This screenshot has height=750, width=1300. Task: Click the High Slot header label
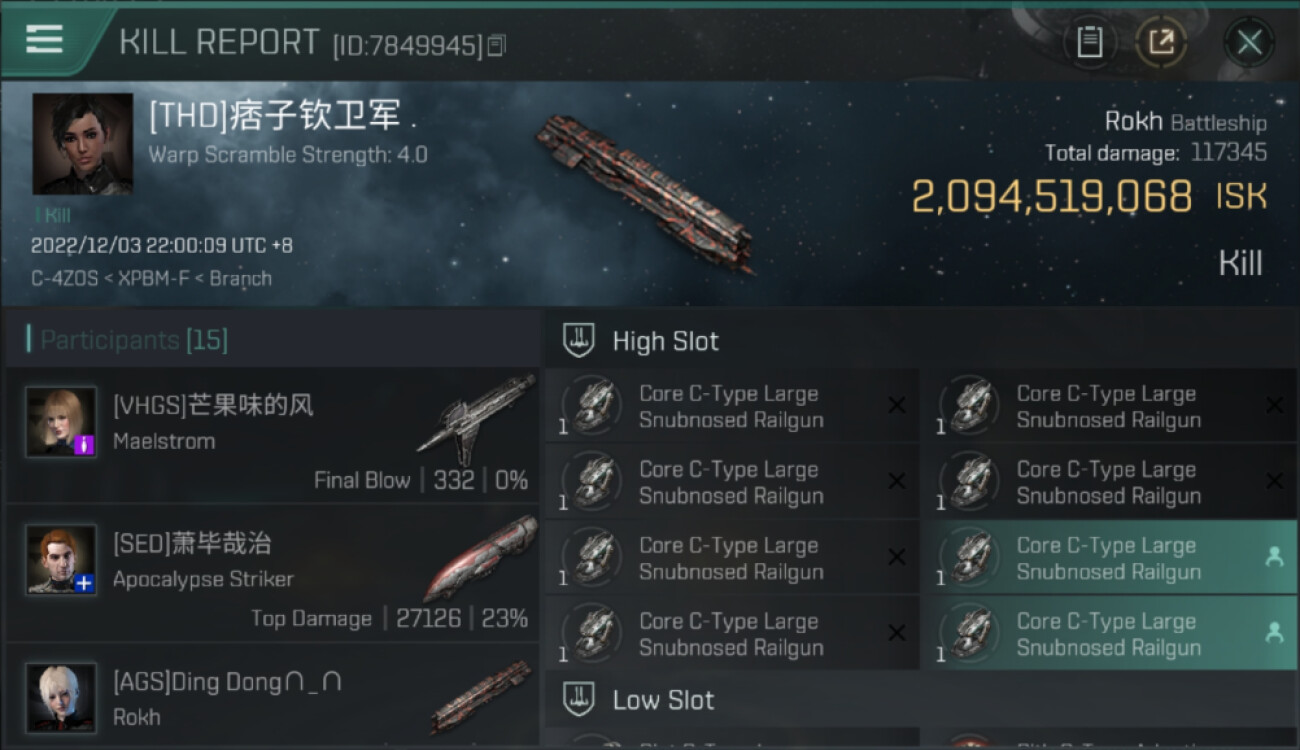[x=665, y=341]
